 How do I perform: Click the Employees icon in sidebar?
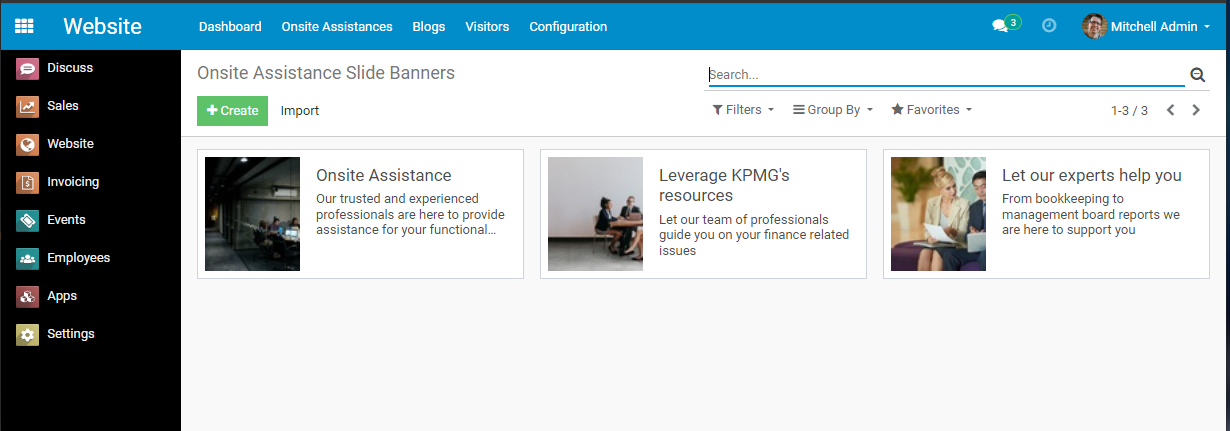click(x=28, y=258)
